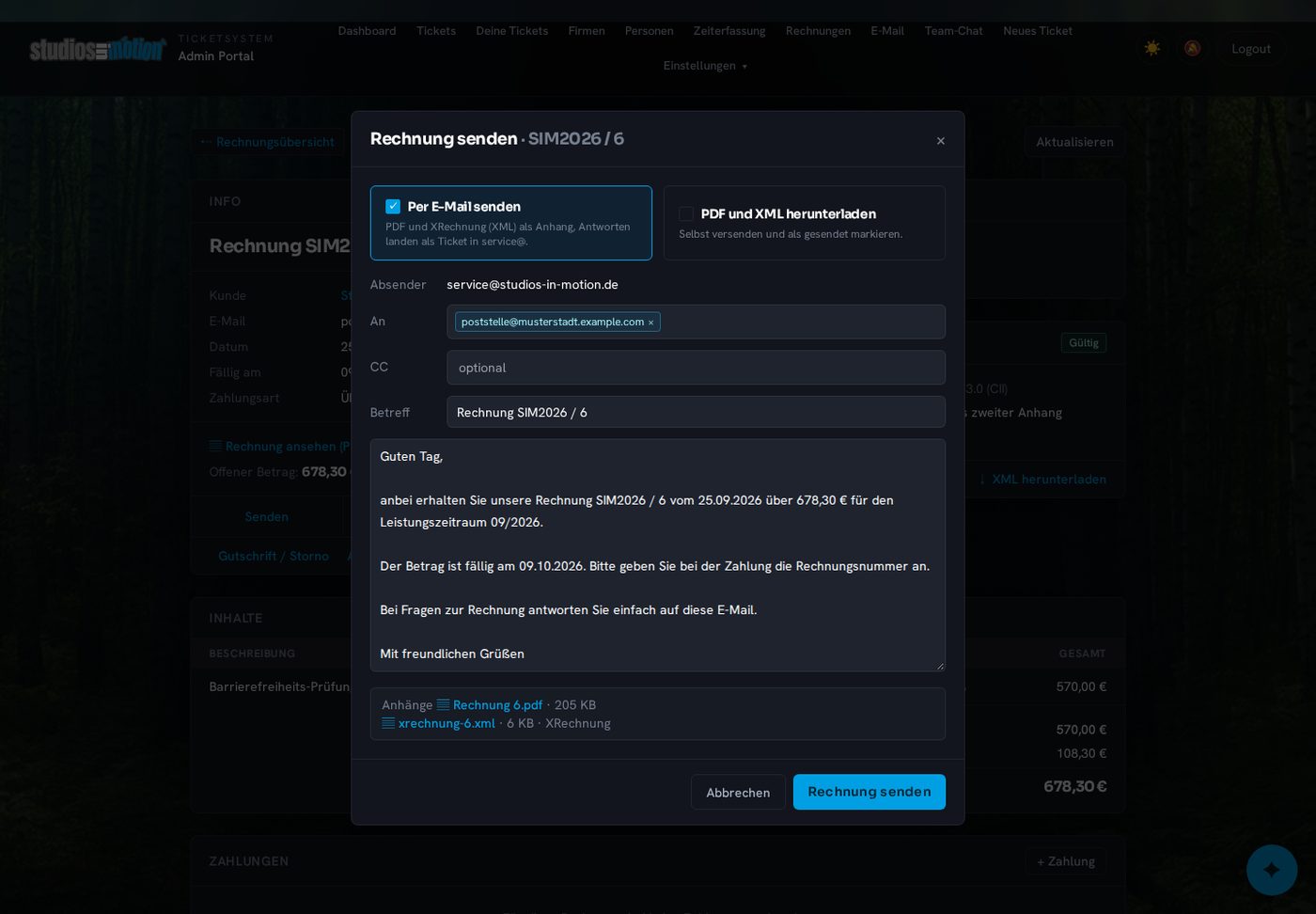The height and width of the screenshot is (914, 1316).
Task: Go back via Rechnungsübersicht link
Action: click(268, 142)
